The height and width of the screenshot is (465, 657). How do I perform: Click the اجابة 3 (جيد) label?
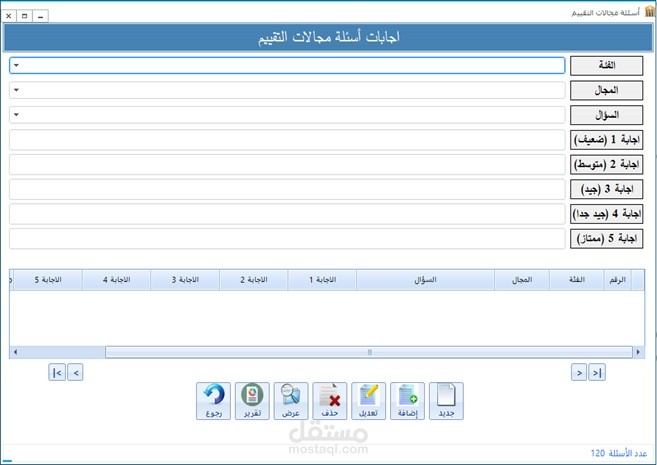[606, 189]
